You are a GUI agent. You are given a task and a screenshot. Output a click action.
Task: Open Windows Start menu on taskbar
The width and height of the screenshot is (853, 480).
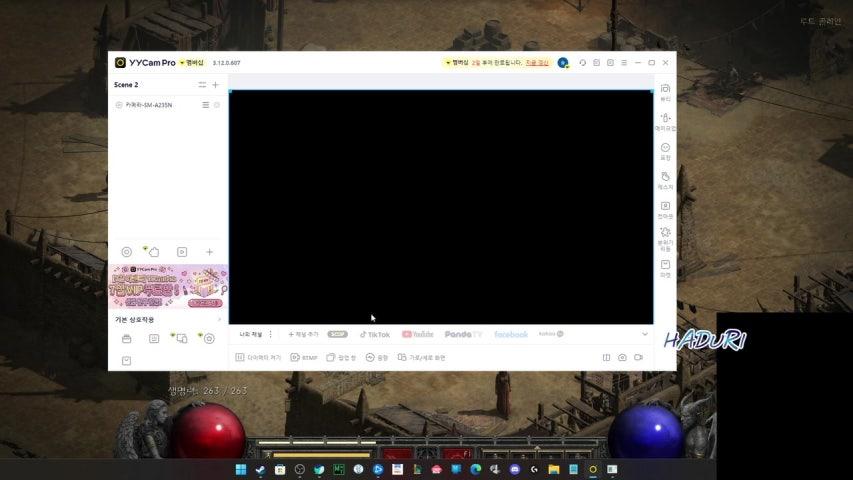pyautogui.click(x=241, y=469)
